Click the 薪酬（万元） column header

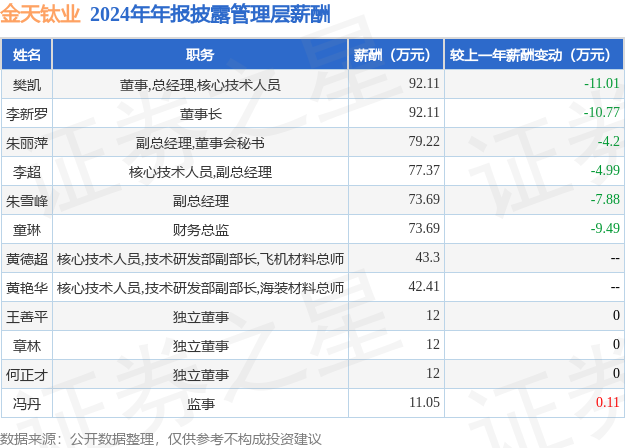395,55
